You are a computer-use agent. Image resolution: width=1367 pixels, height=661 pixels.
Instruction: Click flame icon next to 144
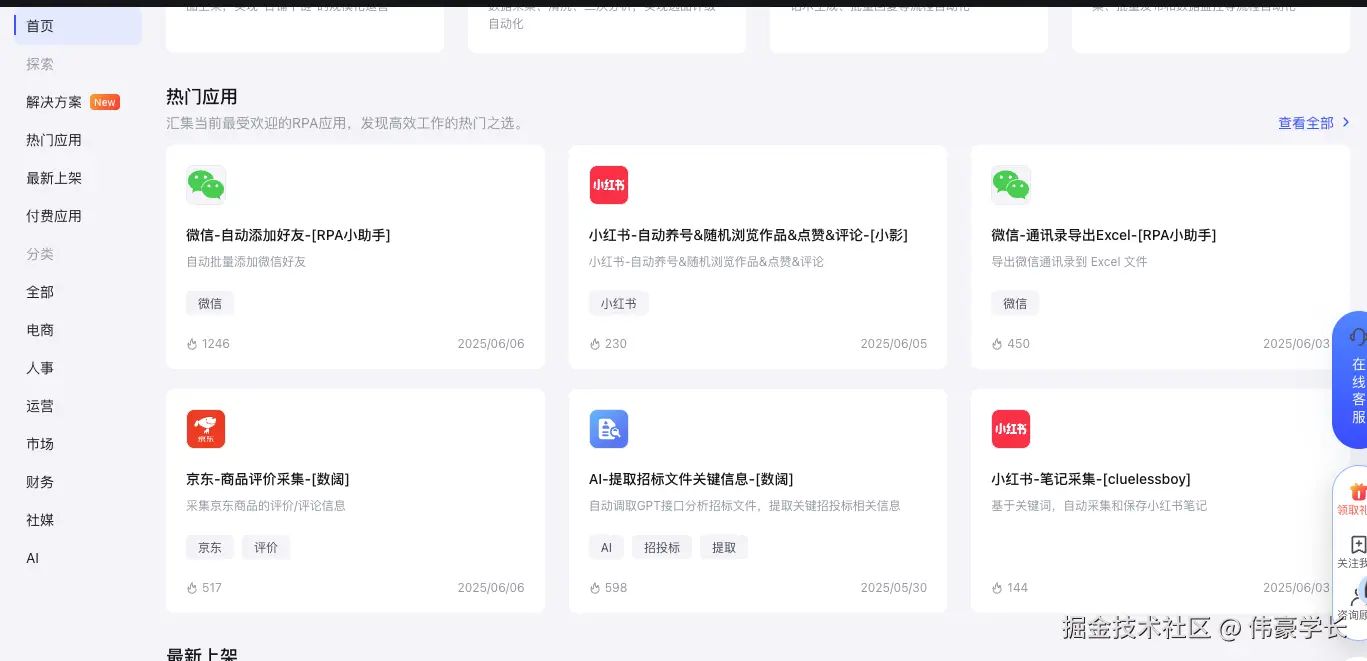coord(997,588)
